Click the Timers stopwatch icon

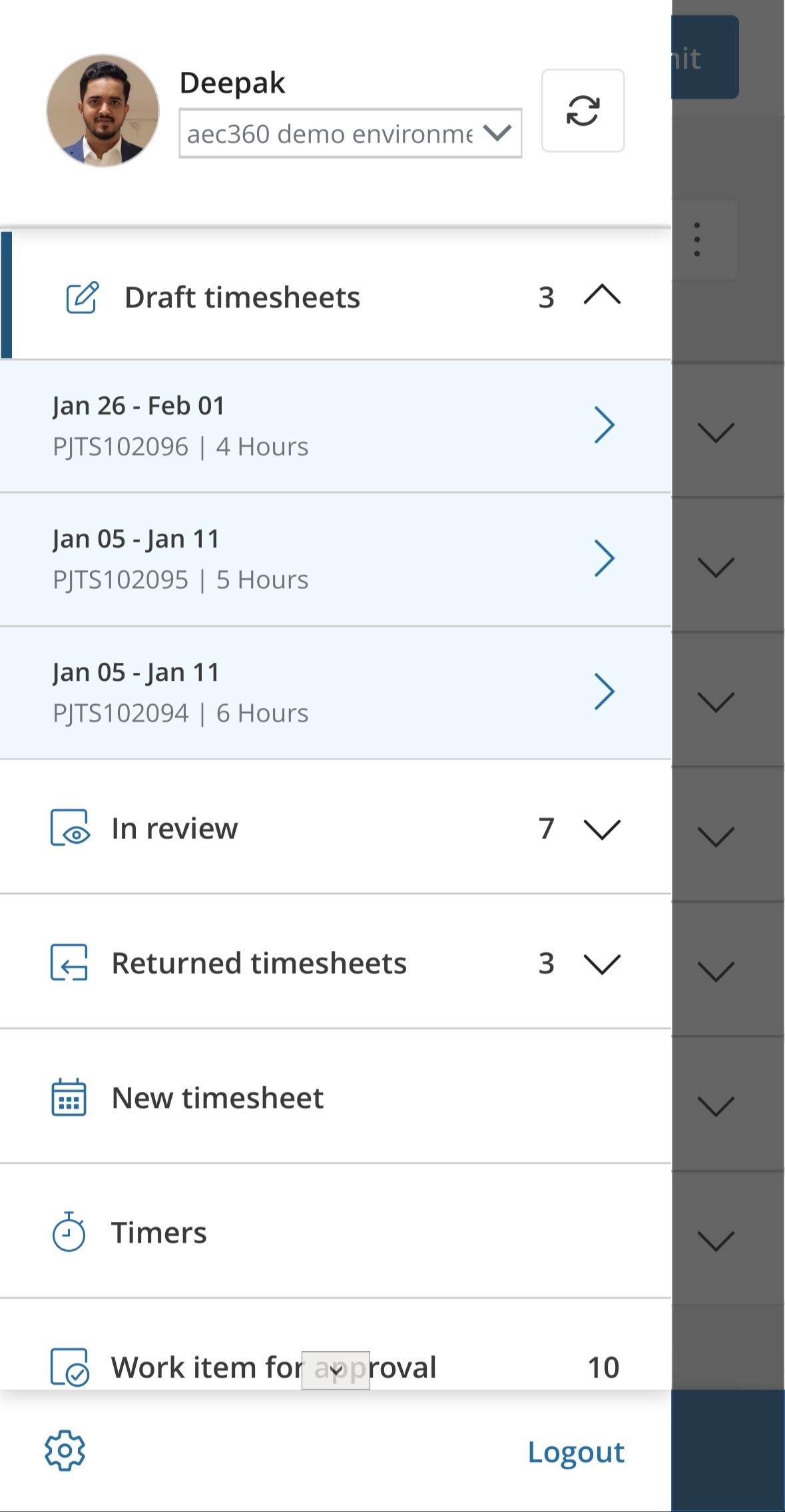(x=69, y=1232)
